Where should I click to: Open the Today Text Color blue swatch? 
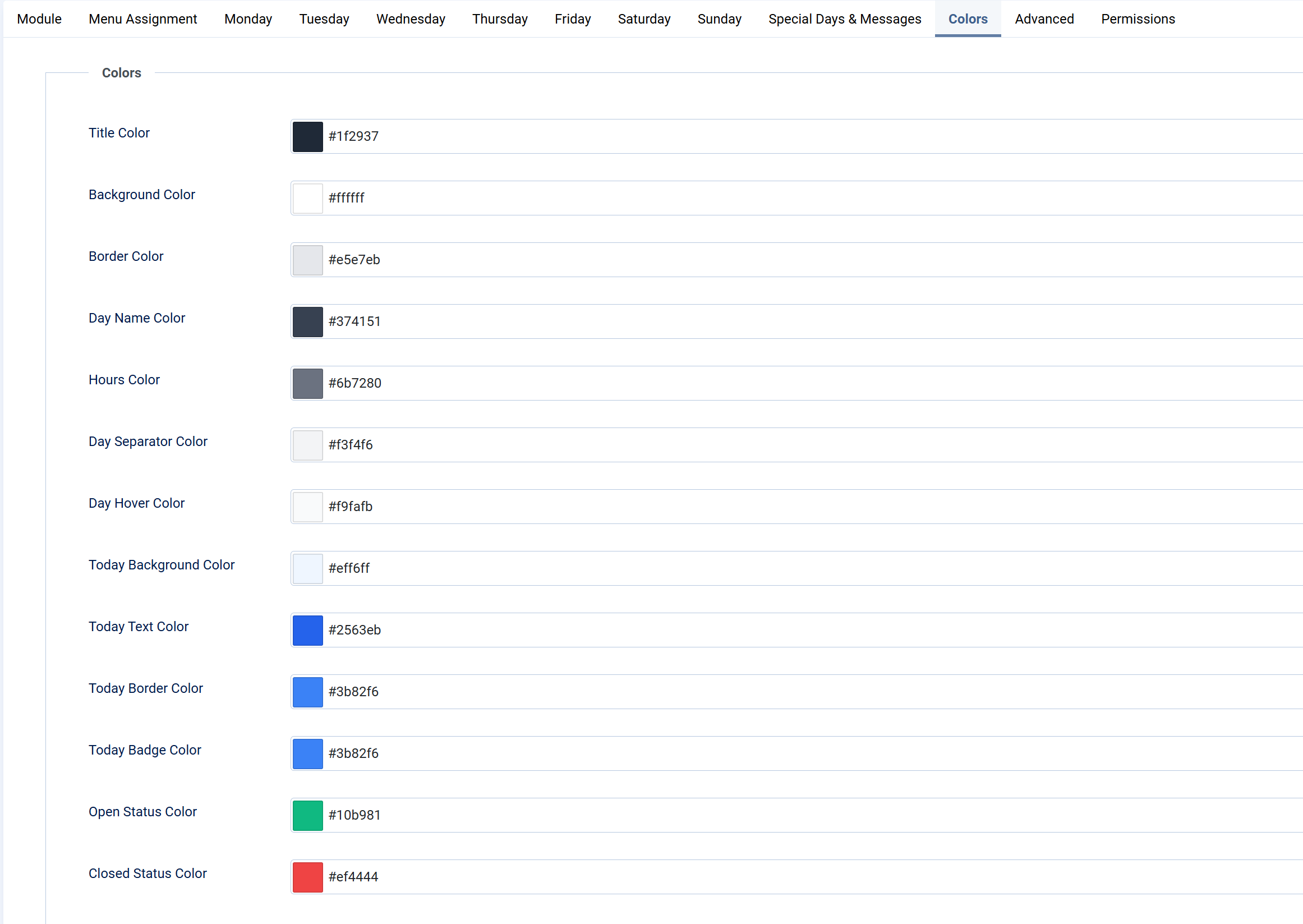pos(308,631)
